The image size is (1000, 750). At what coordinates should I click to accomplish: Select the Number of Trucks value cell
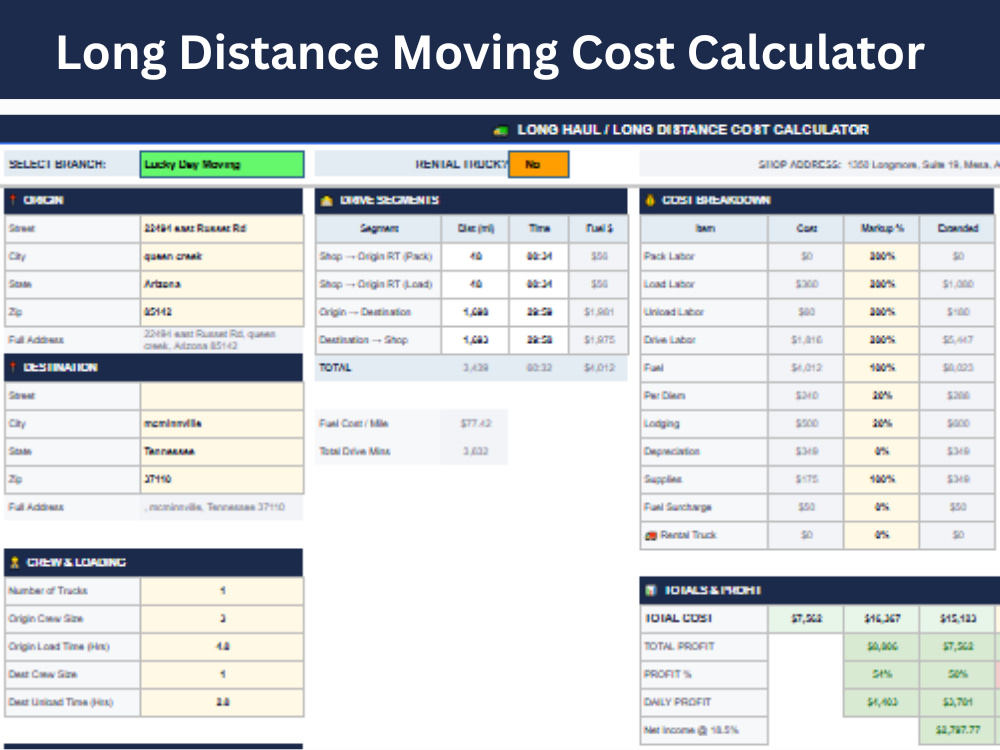point(222,591)
